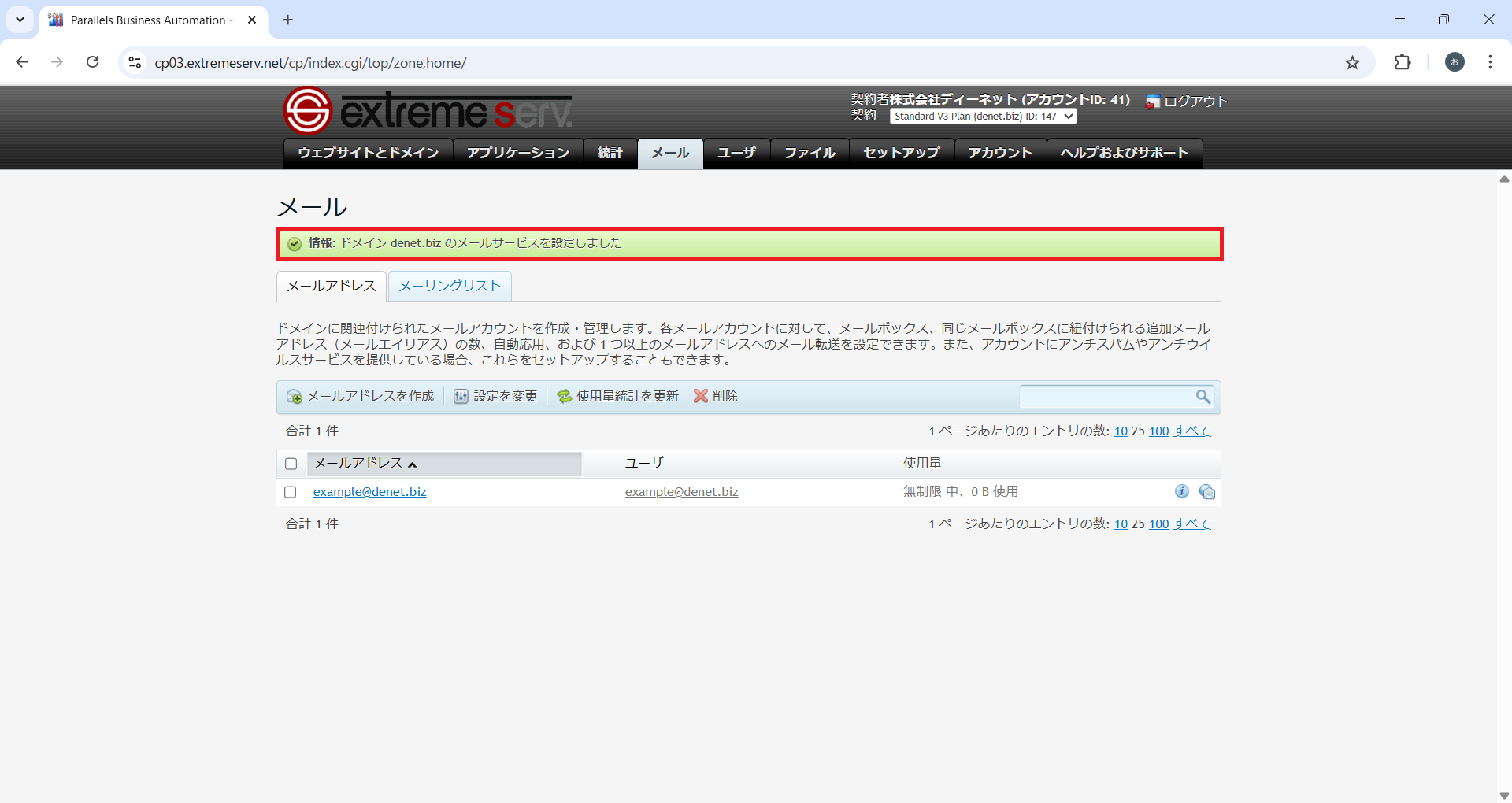This screenshot has width=1512, height=803.
Task: Sort by メールアドレス column header
Action: pyautogui.click(x=444, y=464)
